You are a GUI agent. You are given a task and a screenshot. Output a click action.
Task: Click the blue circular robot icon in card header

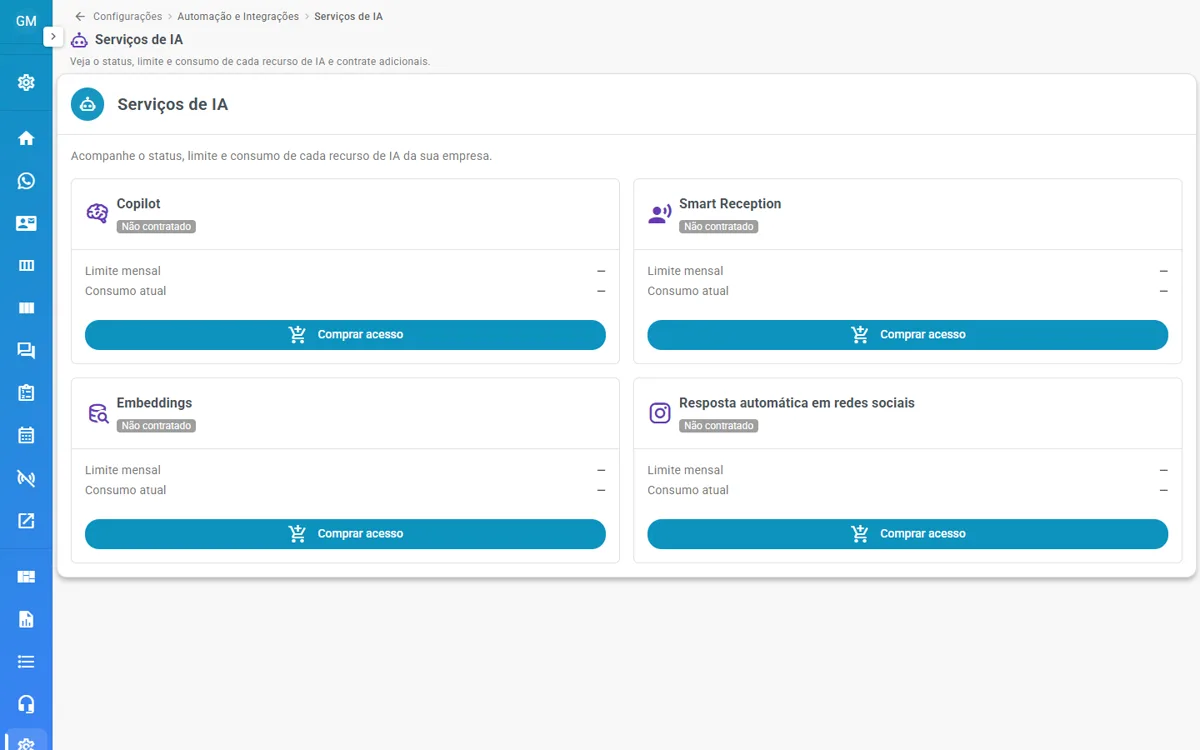(88, 104)
